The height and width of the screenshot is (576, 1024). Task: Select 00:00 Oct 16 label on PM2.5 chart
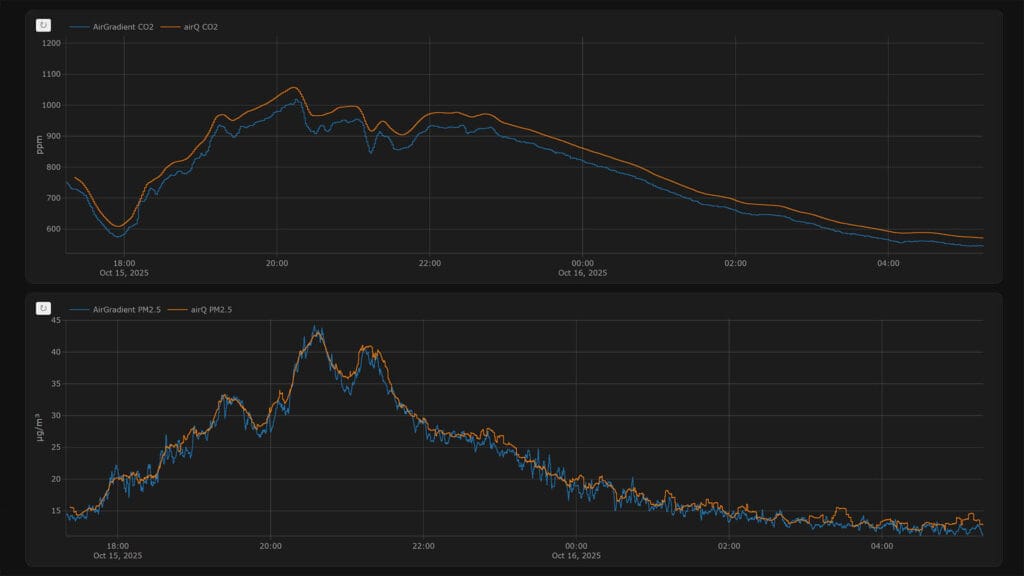(575, 550)
